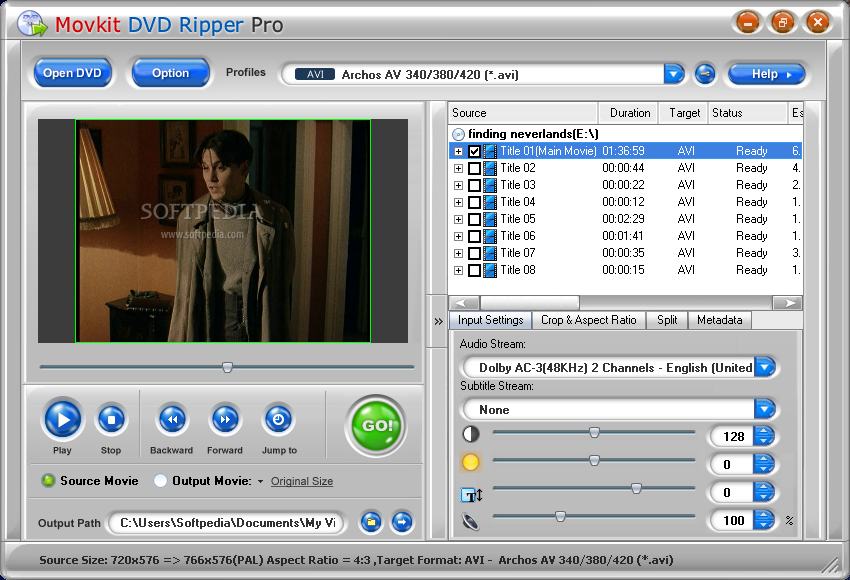The image size is (850, 580).
Task: Click the Output Path text field
Action: 226,523
